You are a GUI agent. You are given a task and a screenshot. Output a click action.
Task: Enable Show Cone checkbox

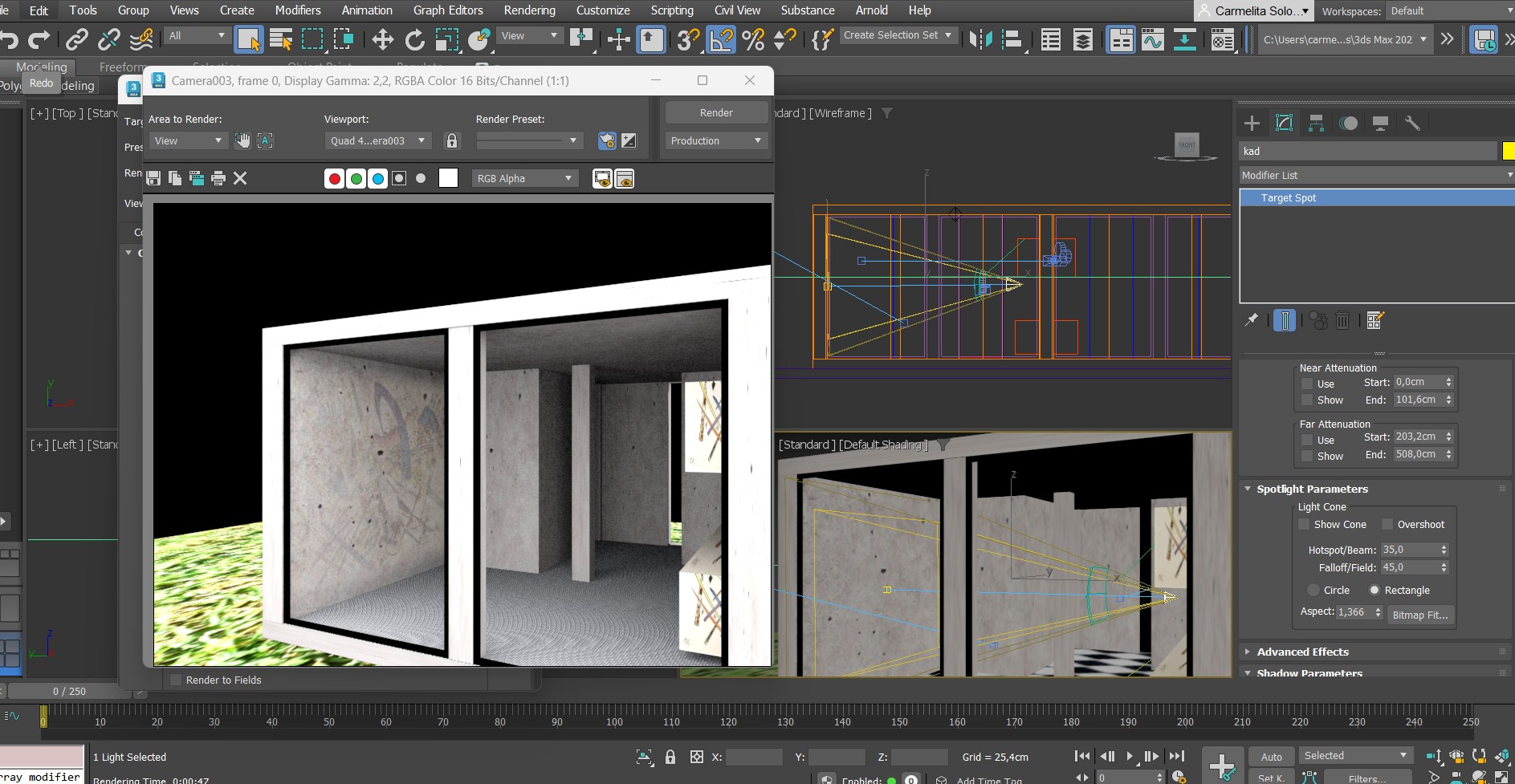pyautogui.click(x=1305, y=524)
